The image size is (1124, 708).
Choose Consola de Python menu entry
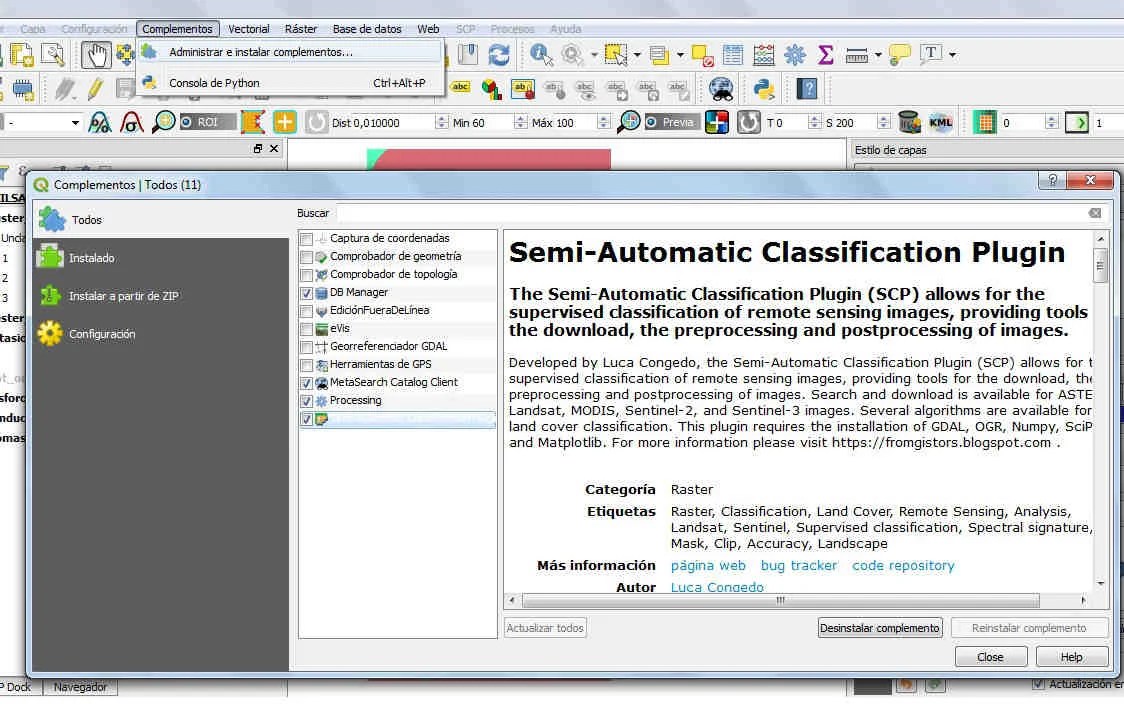290,83
